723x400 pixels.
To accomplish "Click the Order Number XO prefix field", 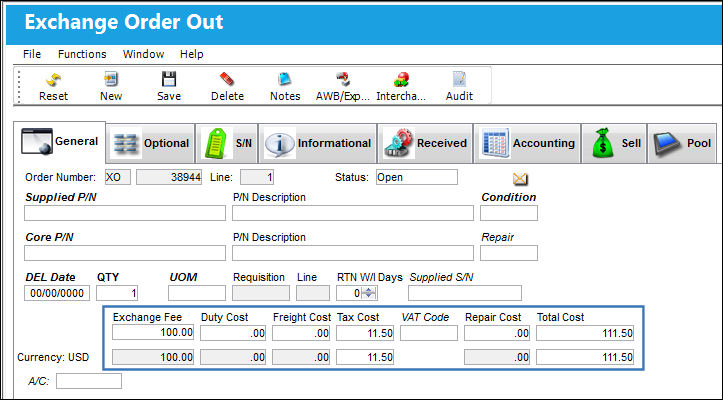I will tap(118, 177).
